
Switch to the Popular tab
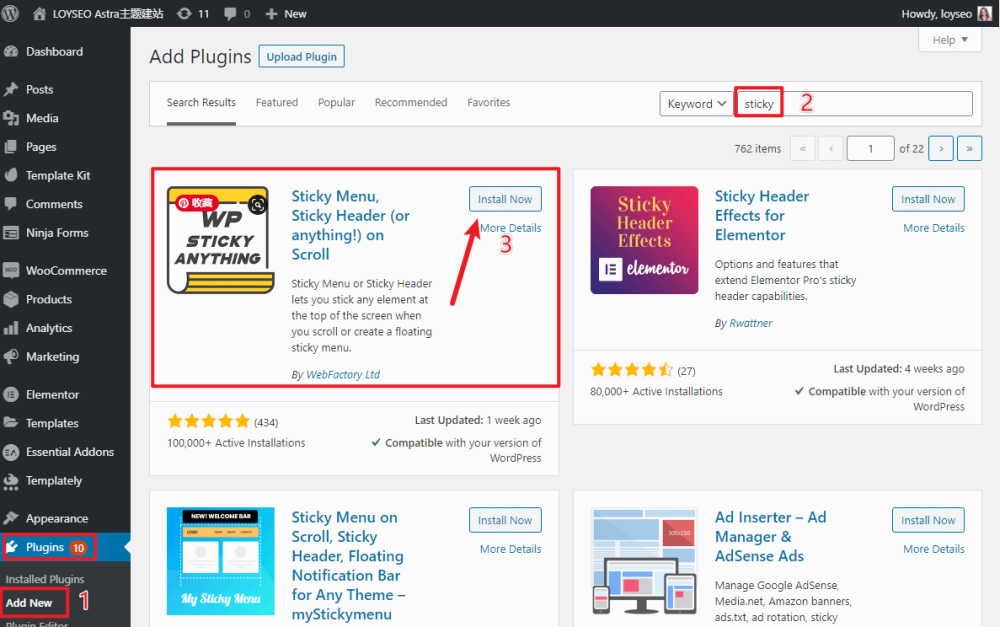pos(336,102)
